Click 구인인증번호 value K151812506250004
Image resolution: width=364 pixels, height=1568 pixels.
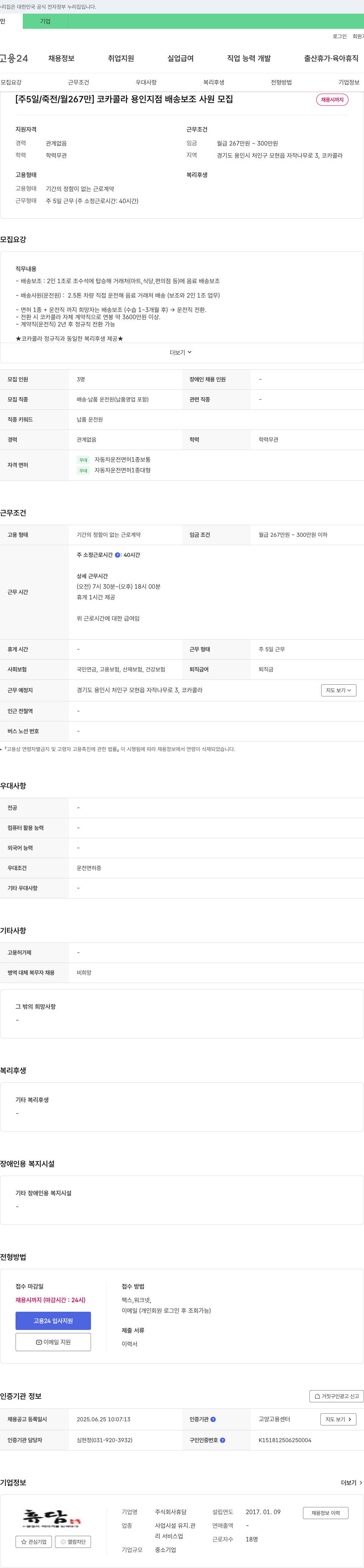(x=285, y=1440)
